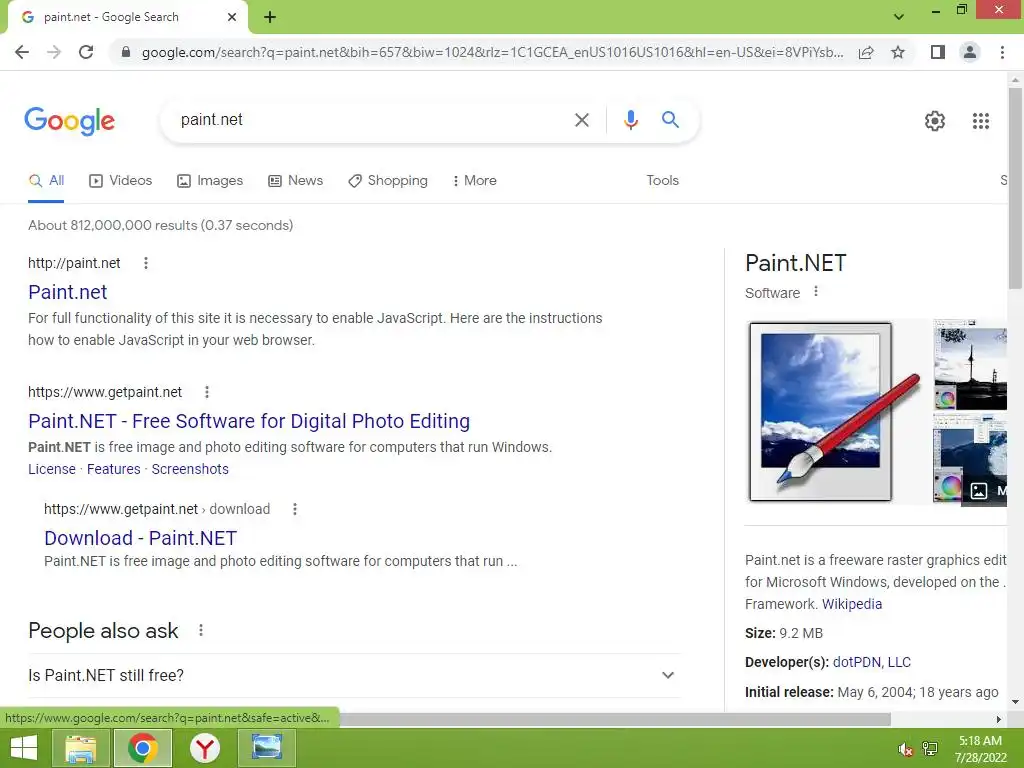Clear the search box text
This screenshot has width=1024, height=768.
click(x=581, y=120)
